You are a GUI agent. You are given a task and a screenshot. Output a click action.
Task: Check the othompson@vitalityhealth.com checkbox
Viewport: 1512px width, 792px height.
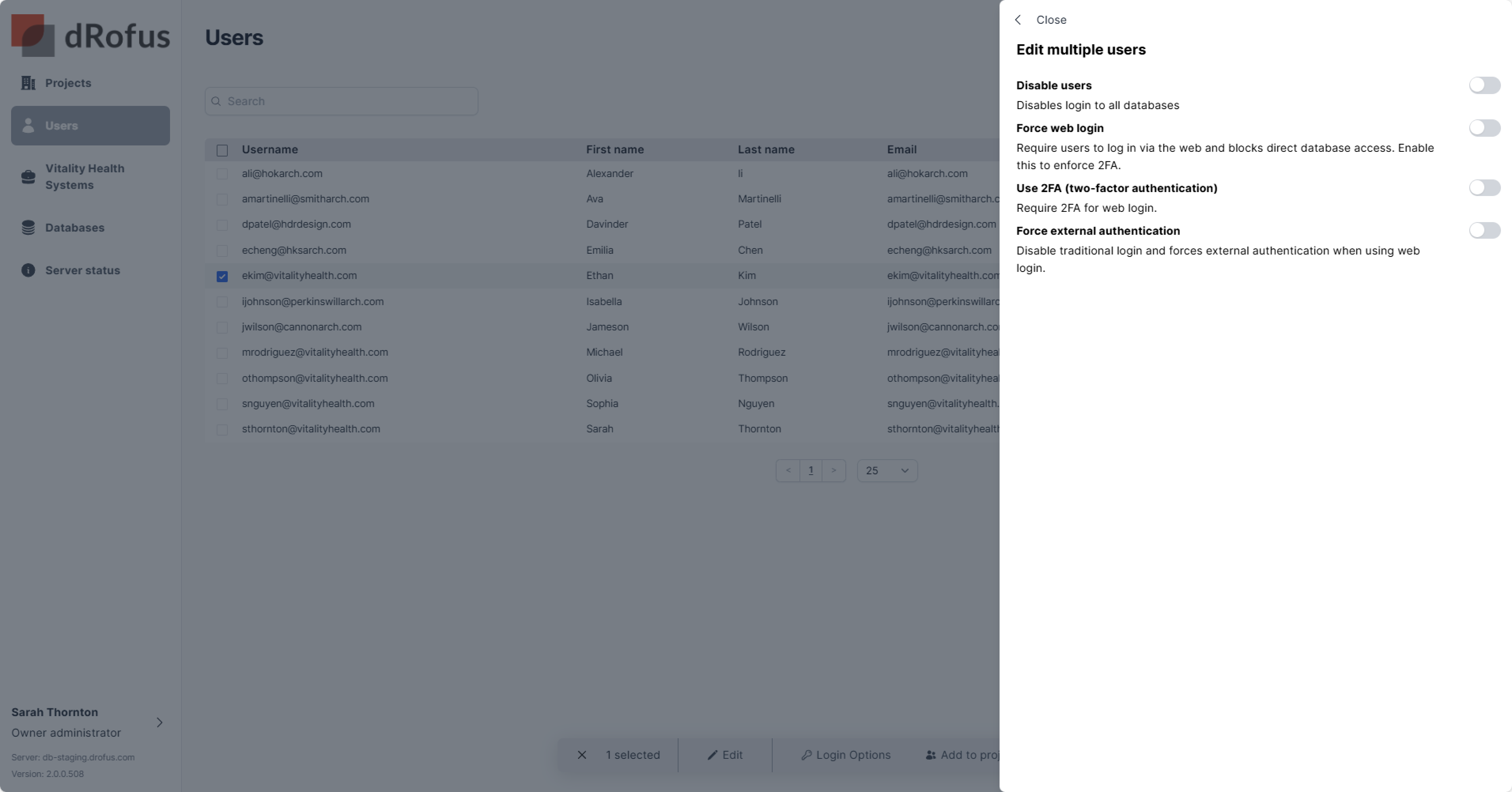(x=222, y=379)
